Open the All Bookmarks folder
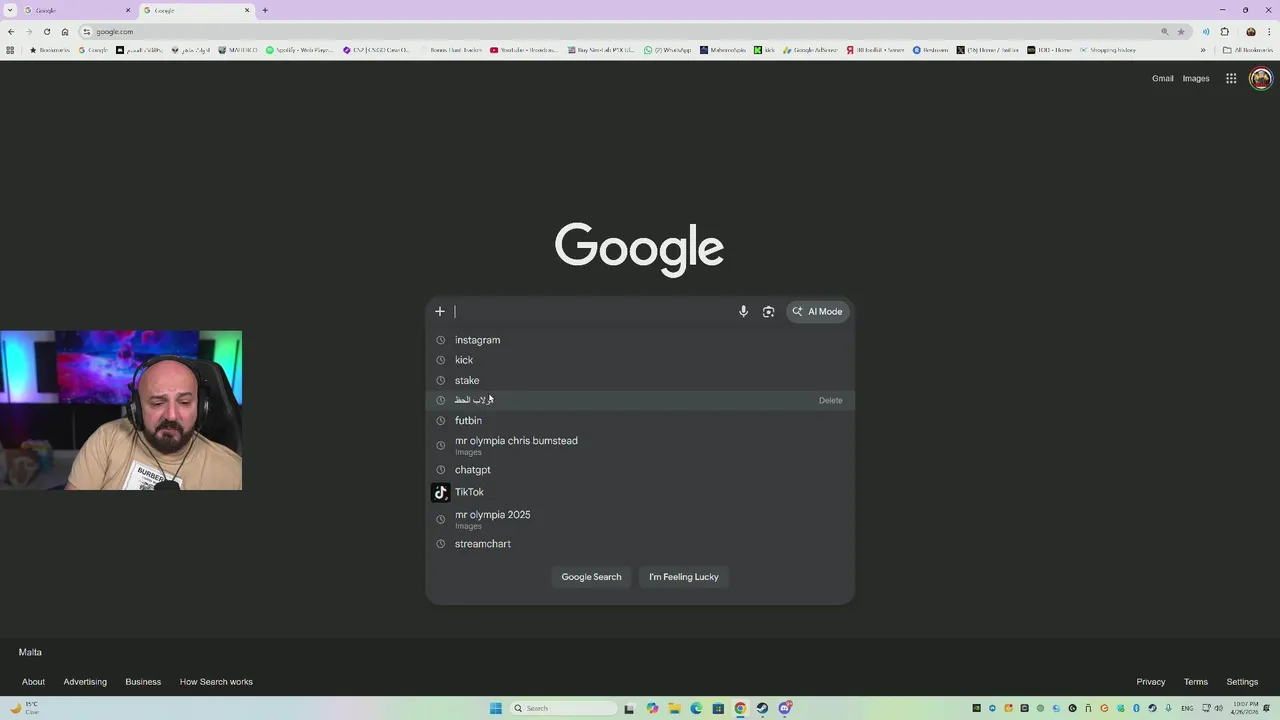This screenshot has height=720, width=1280. (1248, 50)
